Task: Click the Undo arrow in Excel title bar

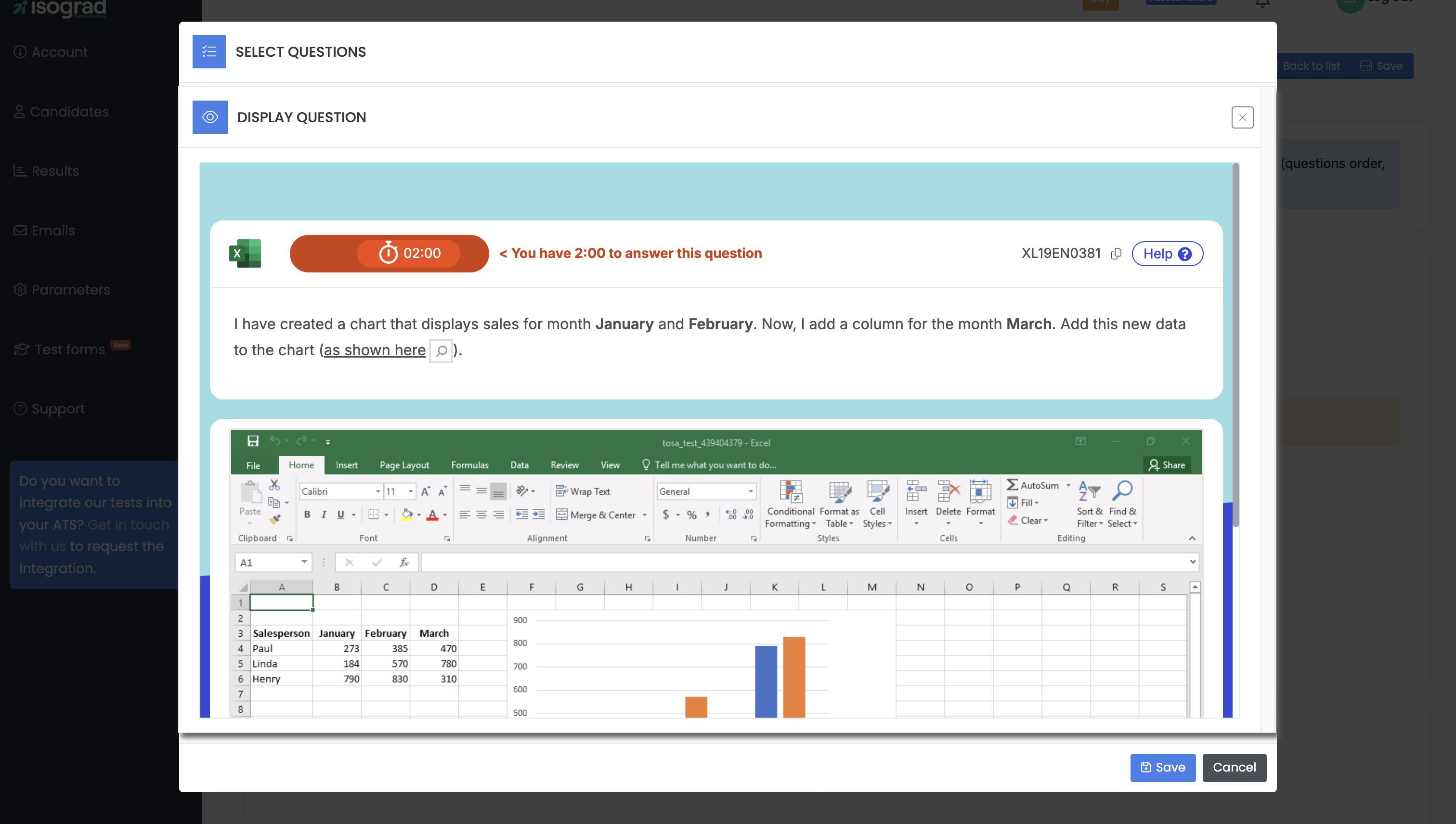Action: tap(275, 441)
